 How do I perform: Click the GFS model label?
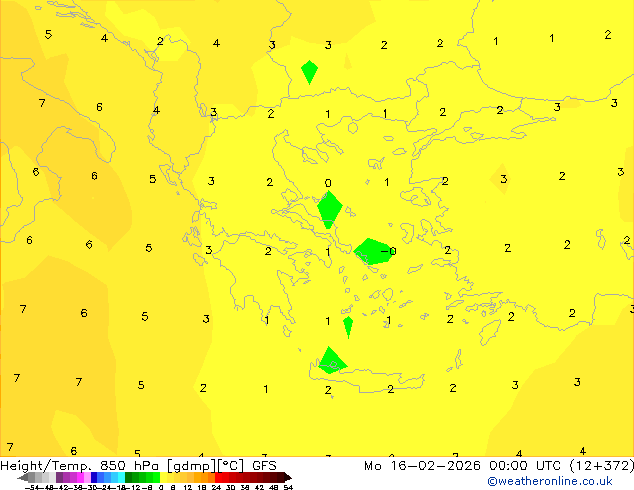tap(264, 466)
